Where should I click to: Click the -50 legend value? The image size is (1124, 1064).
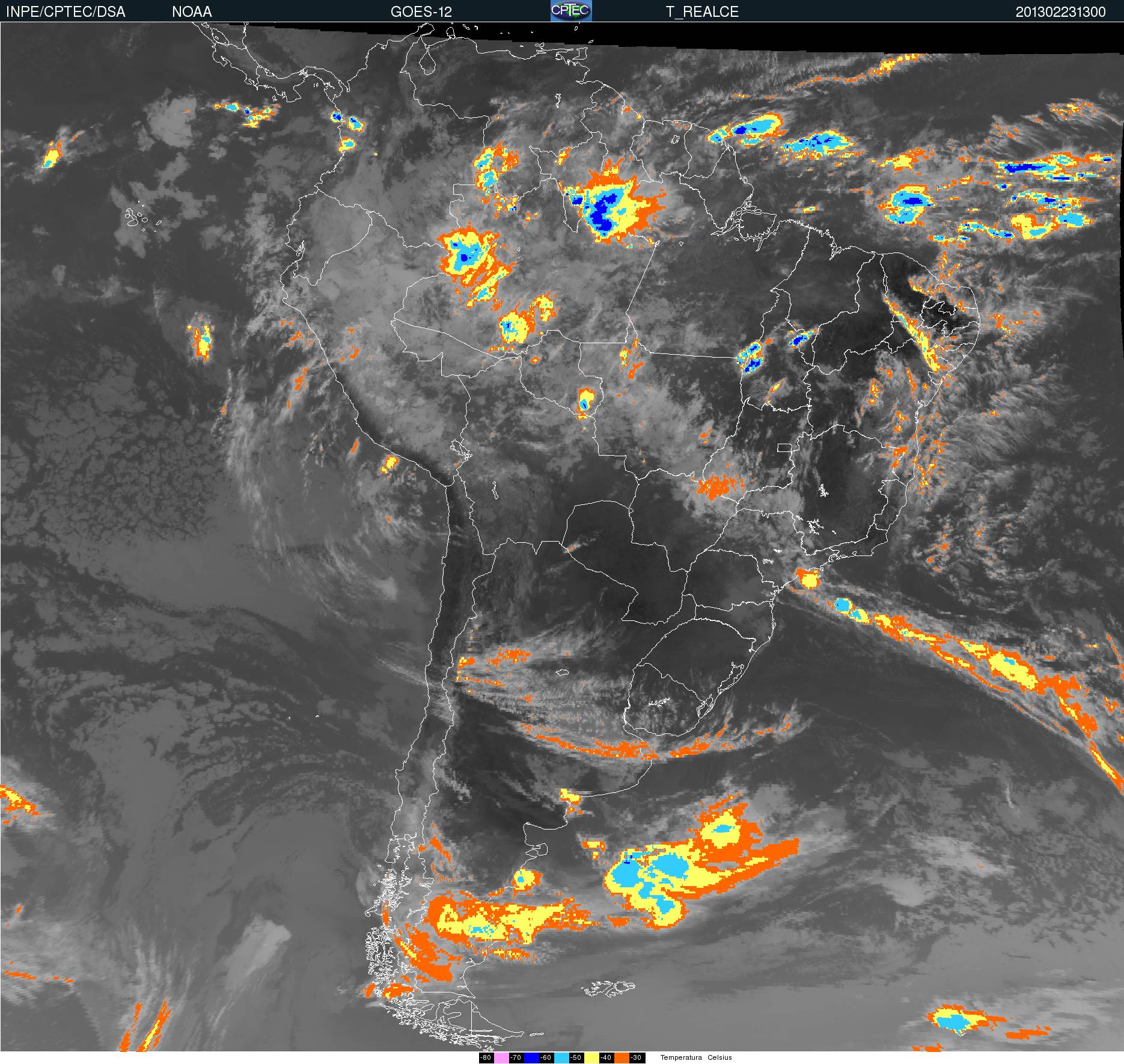pyautogui.click(x=576, y=1057)
